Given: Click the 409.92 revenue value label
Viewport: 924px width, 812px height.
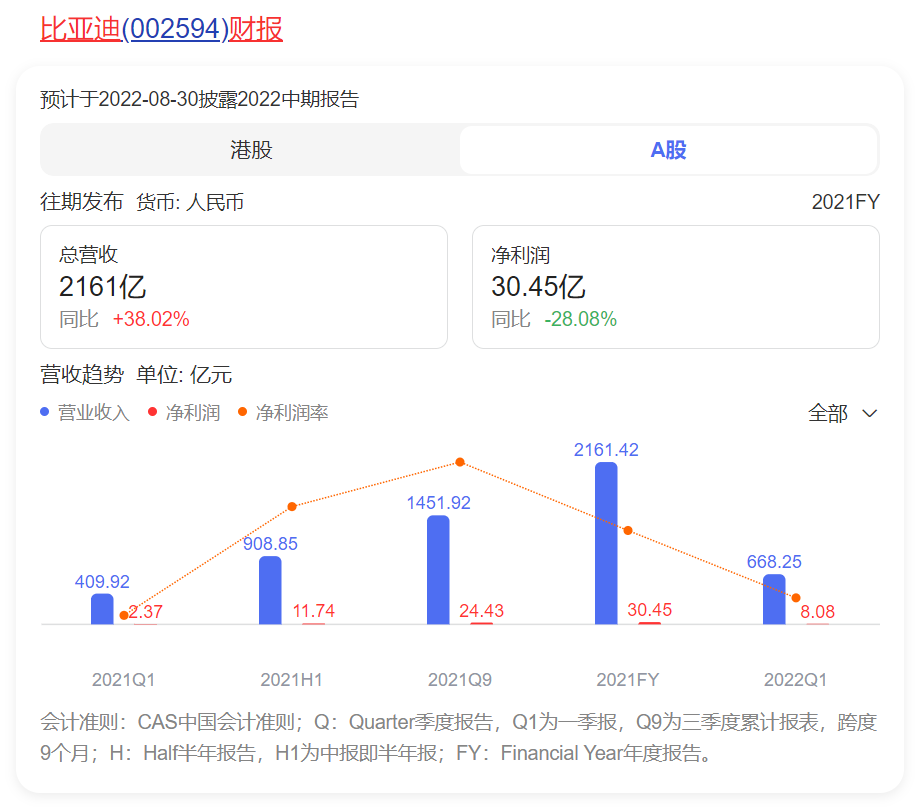Looking at the screenshot, I should coord(102,582).
